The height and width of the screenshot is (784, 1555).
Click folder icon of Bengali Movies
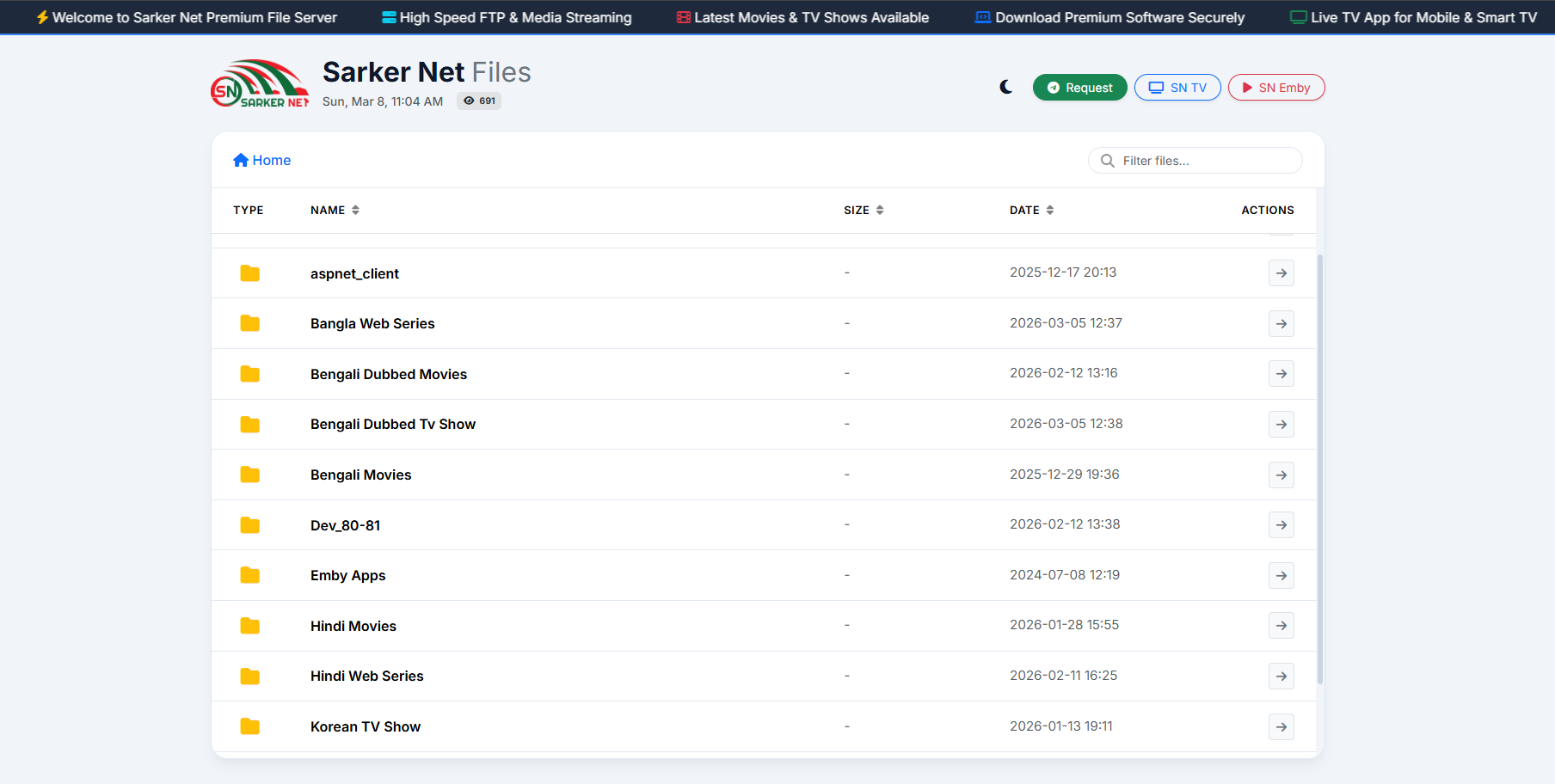[250, 475]
